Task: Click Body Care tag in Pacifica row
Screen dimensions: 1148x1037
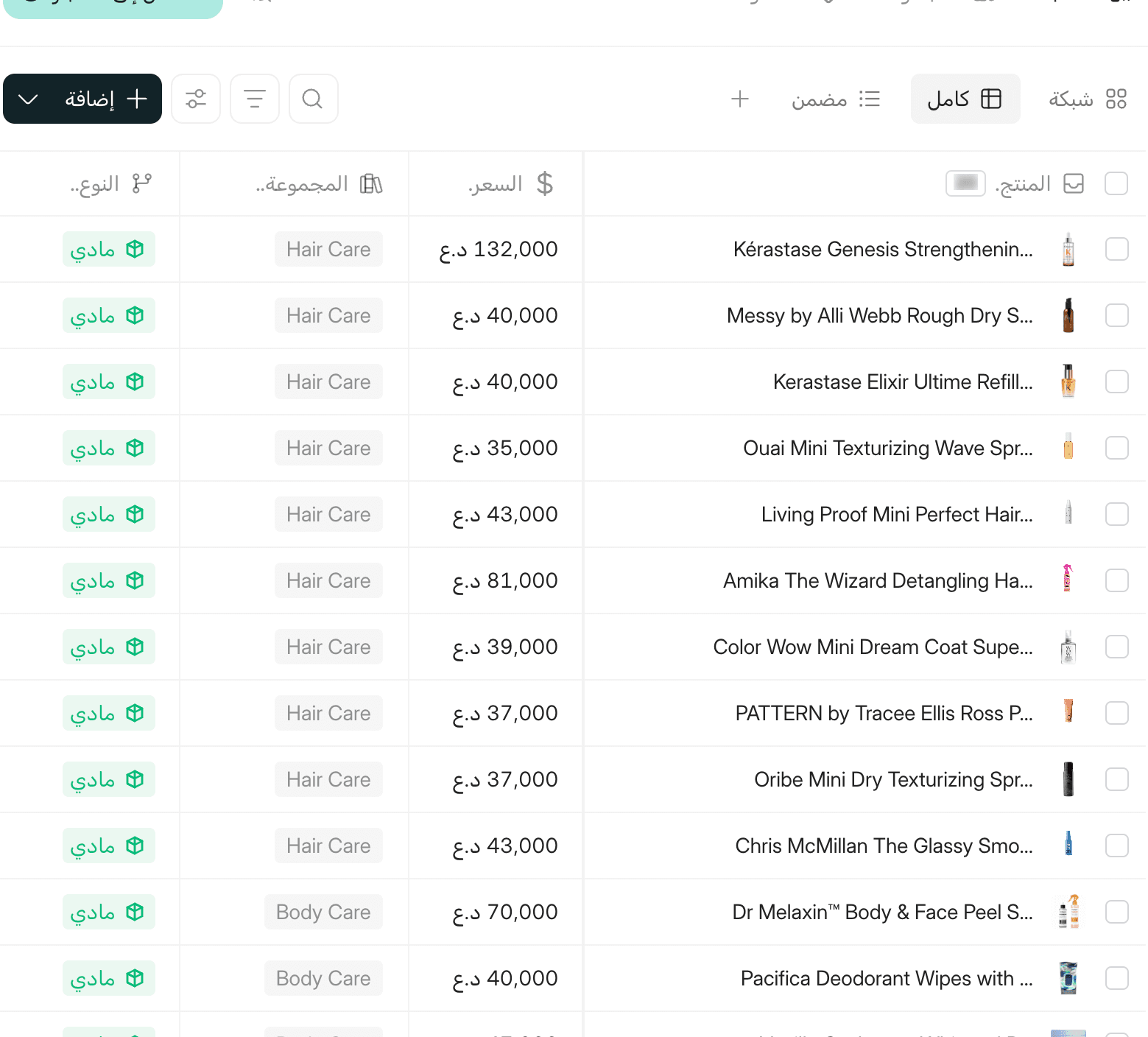Action: click(x=323, y=978)
